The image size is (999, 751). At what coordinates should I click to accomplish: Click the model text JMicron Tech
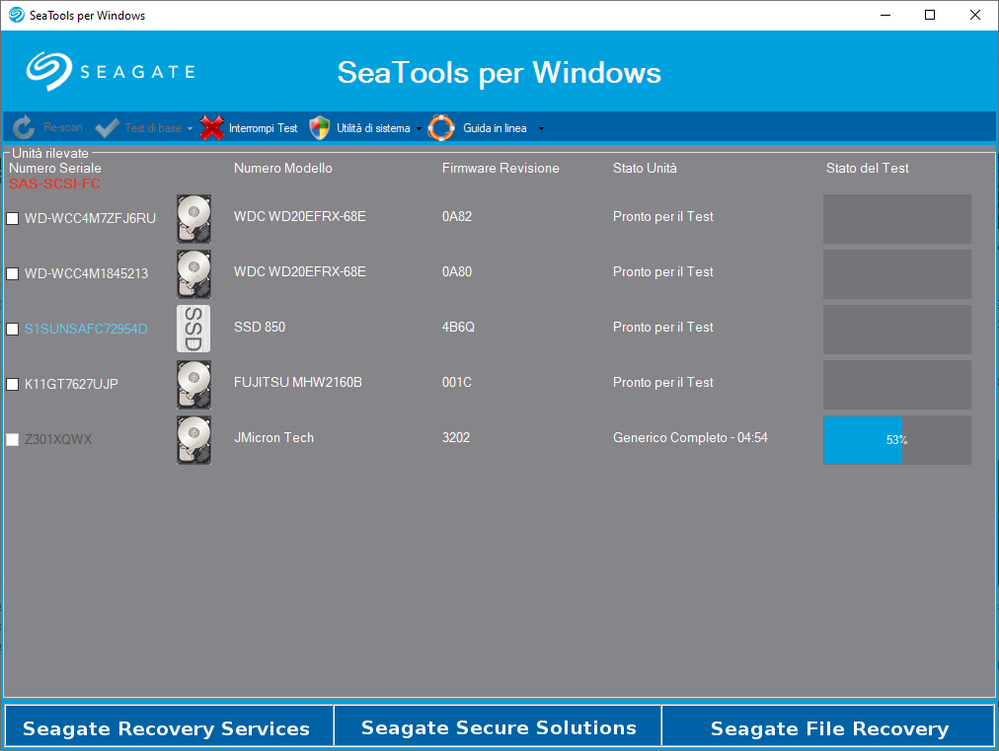[273, 438]
